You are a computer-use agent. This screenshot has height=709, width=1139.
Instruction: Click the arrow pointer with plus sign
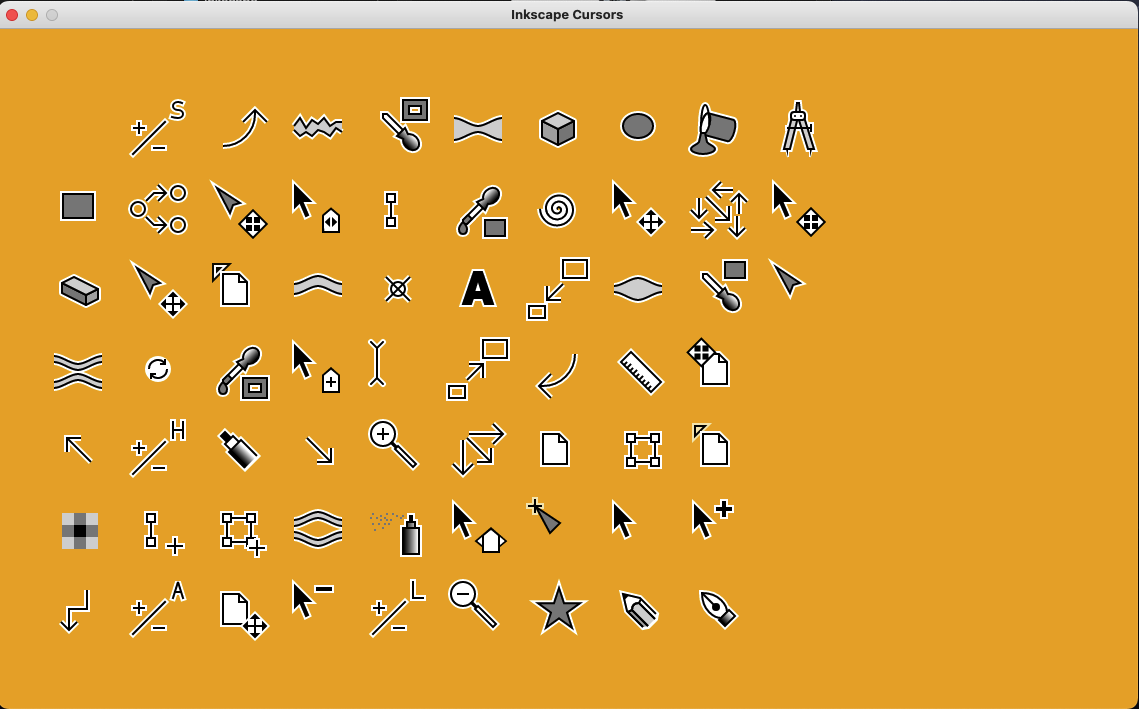(711, 518)
